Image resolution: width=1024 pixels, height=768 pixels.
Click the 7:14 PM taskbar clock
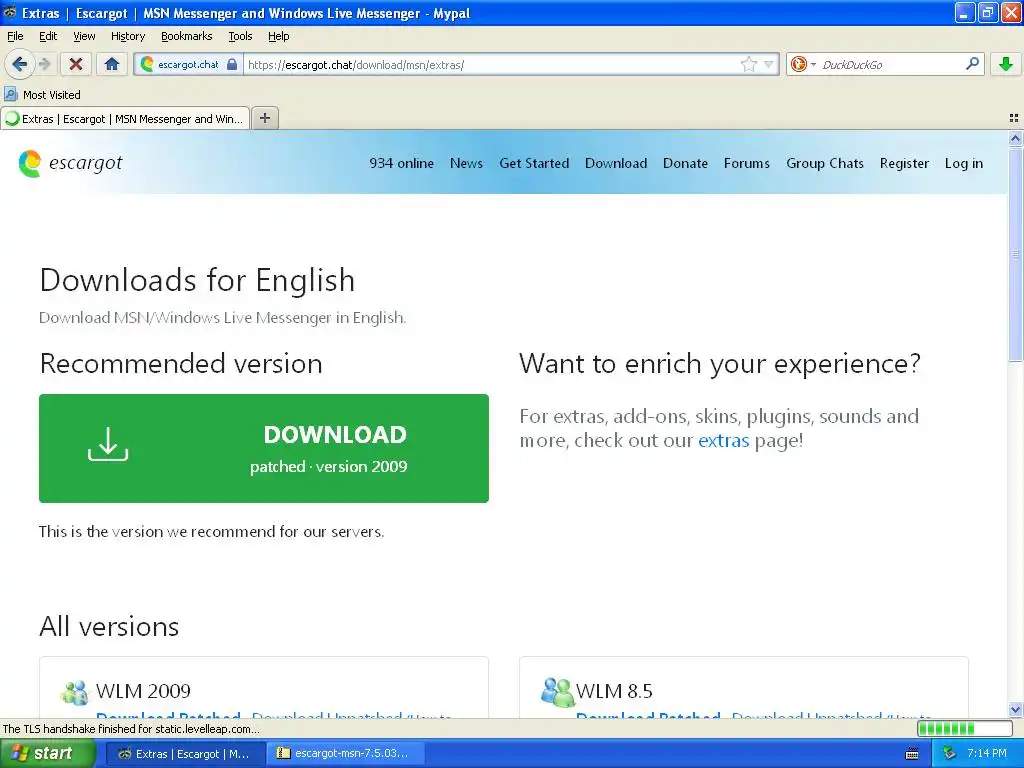point(987,754)
